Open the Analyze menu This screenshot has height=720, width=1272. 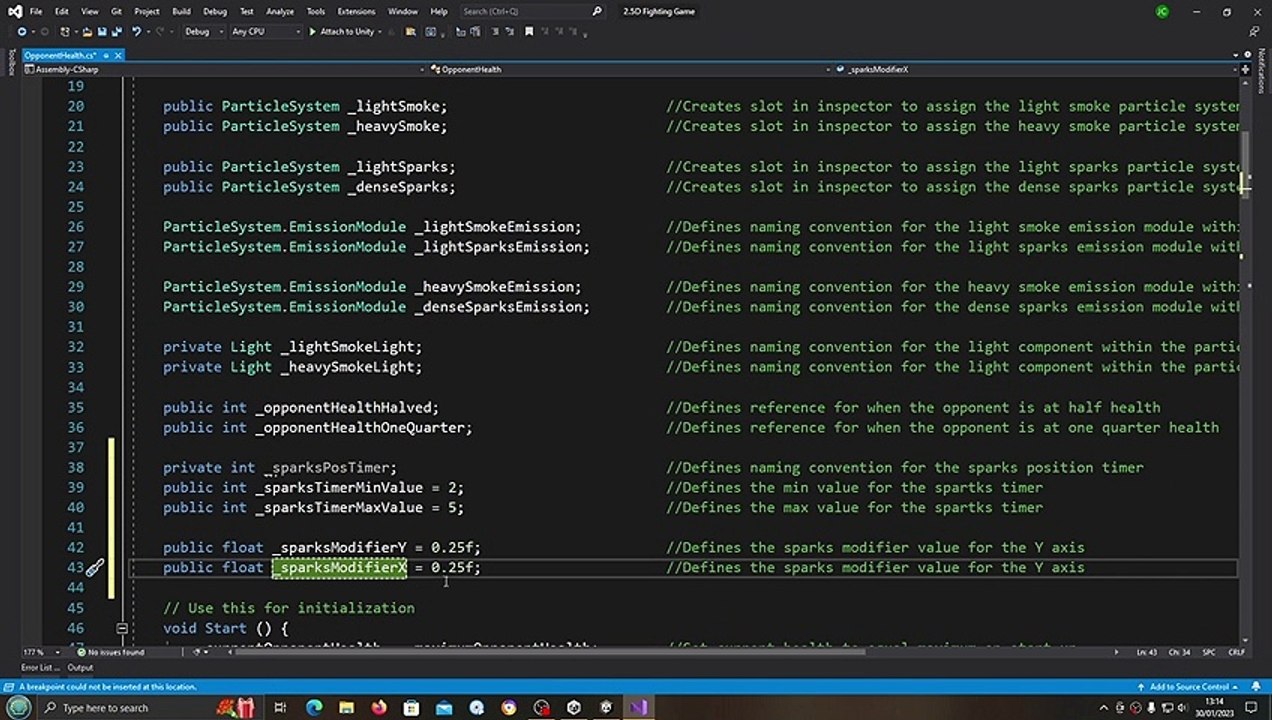coord(280,11)
